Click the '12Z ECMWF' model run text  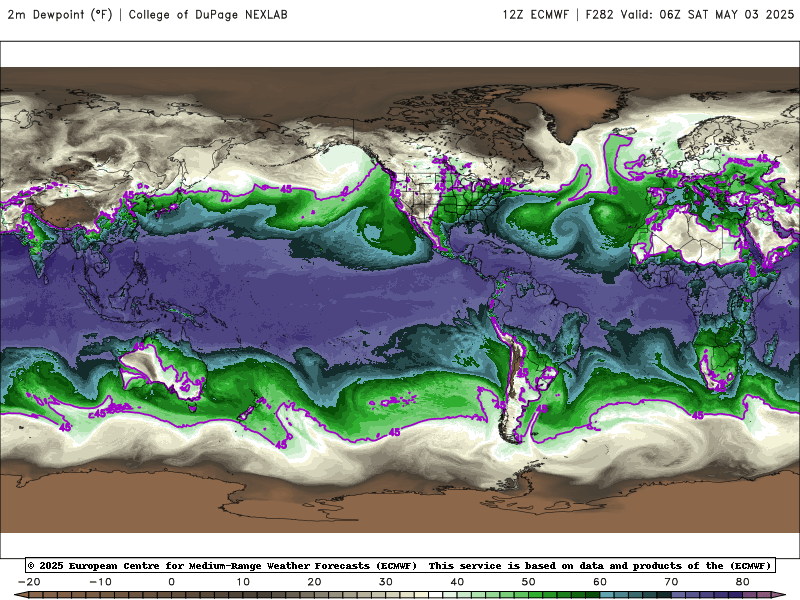click(535, 15)
